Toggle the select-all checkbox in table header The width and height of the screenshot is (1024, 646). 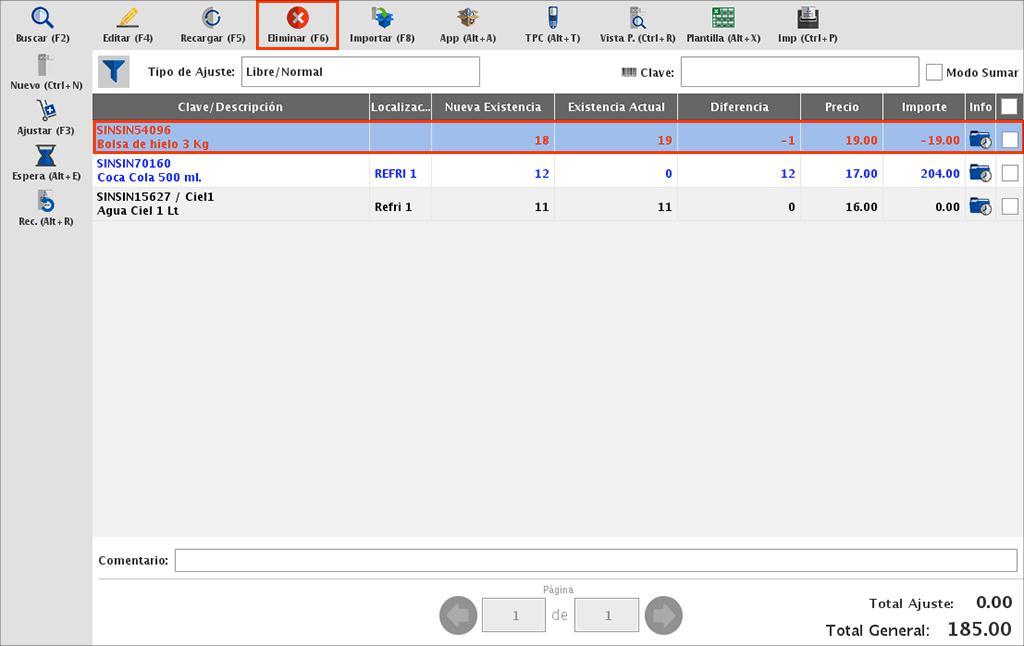tap(1009, 106)
